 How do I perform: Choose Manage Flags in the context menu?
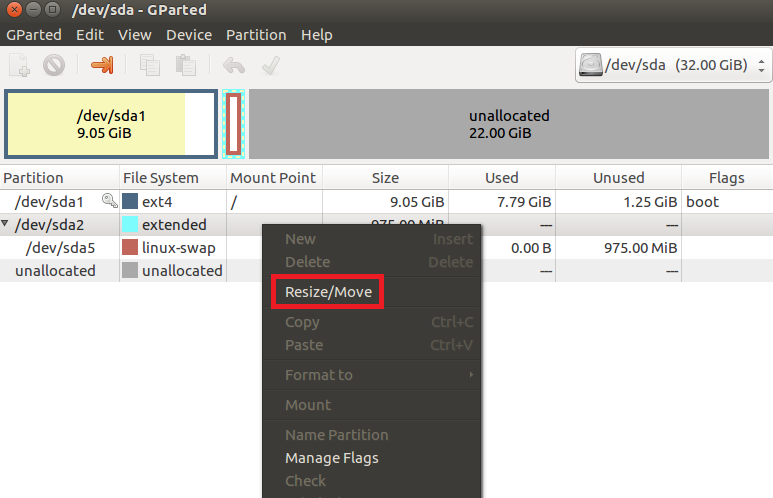[x=372, y=458]
